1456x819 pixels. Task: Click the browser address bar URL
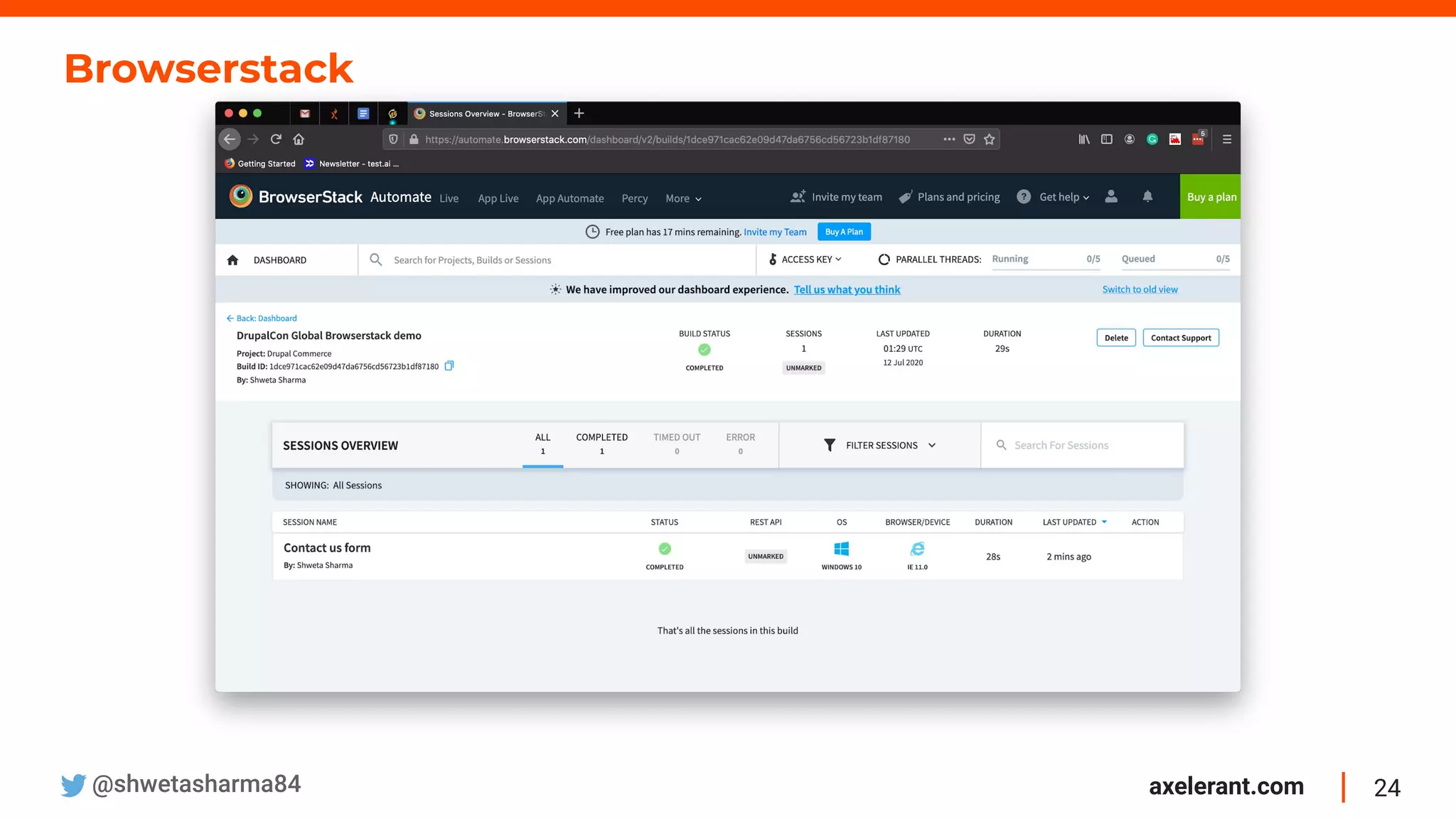coord(668,139)
